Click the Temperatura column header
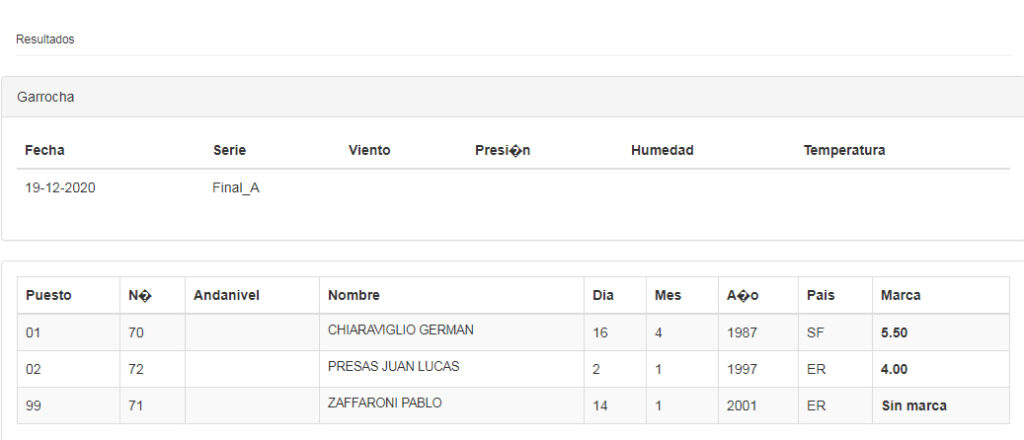The width and height of the screenshot is (1024, 440). tap(844, 150)
